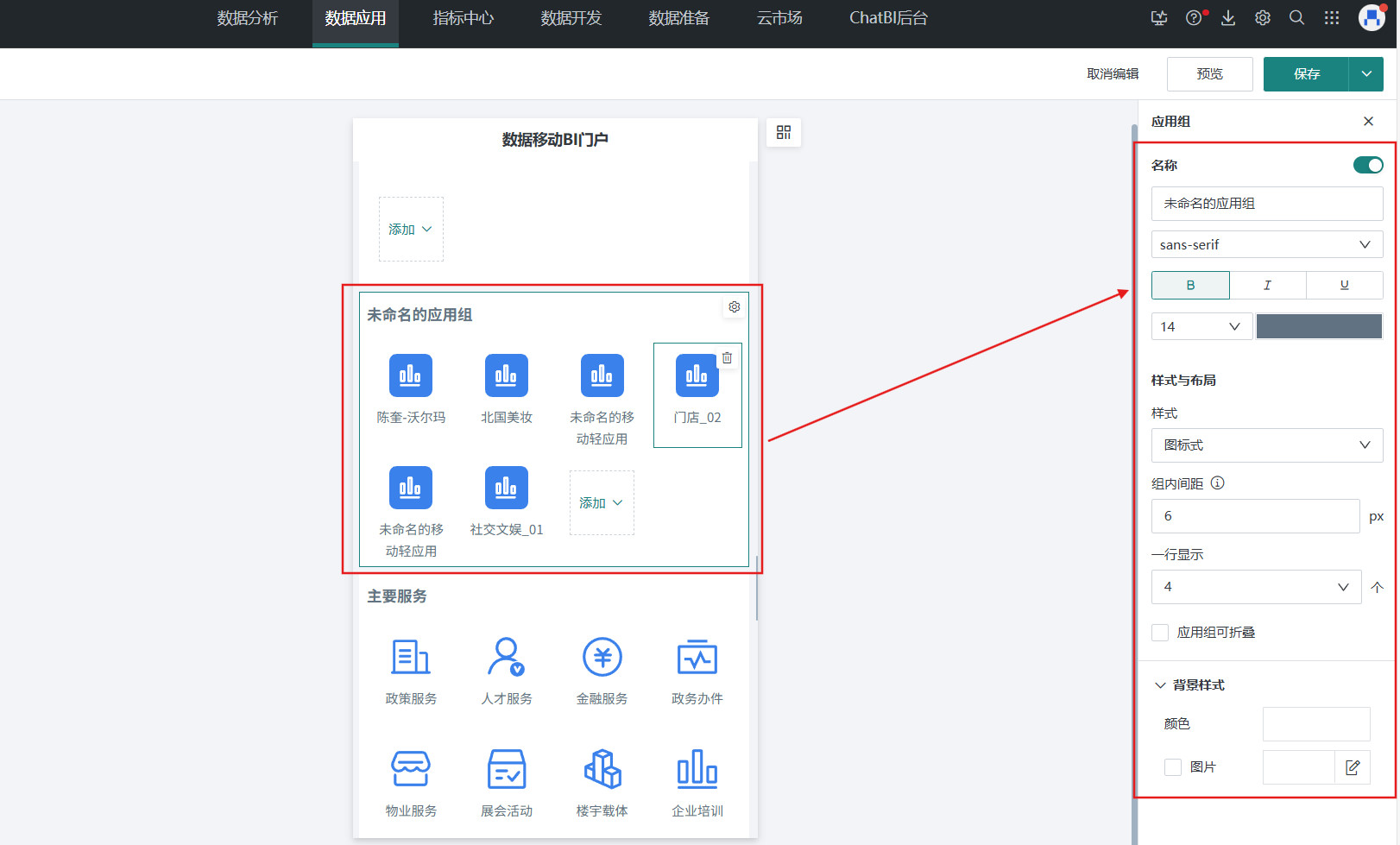This screenshot has height=845, width=1400.
Task: Enable the 应用组可折叠 checkbox
Action: point(1160,633)
